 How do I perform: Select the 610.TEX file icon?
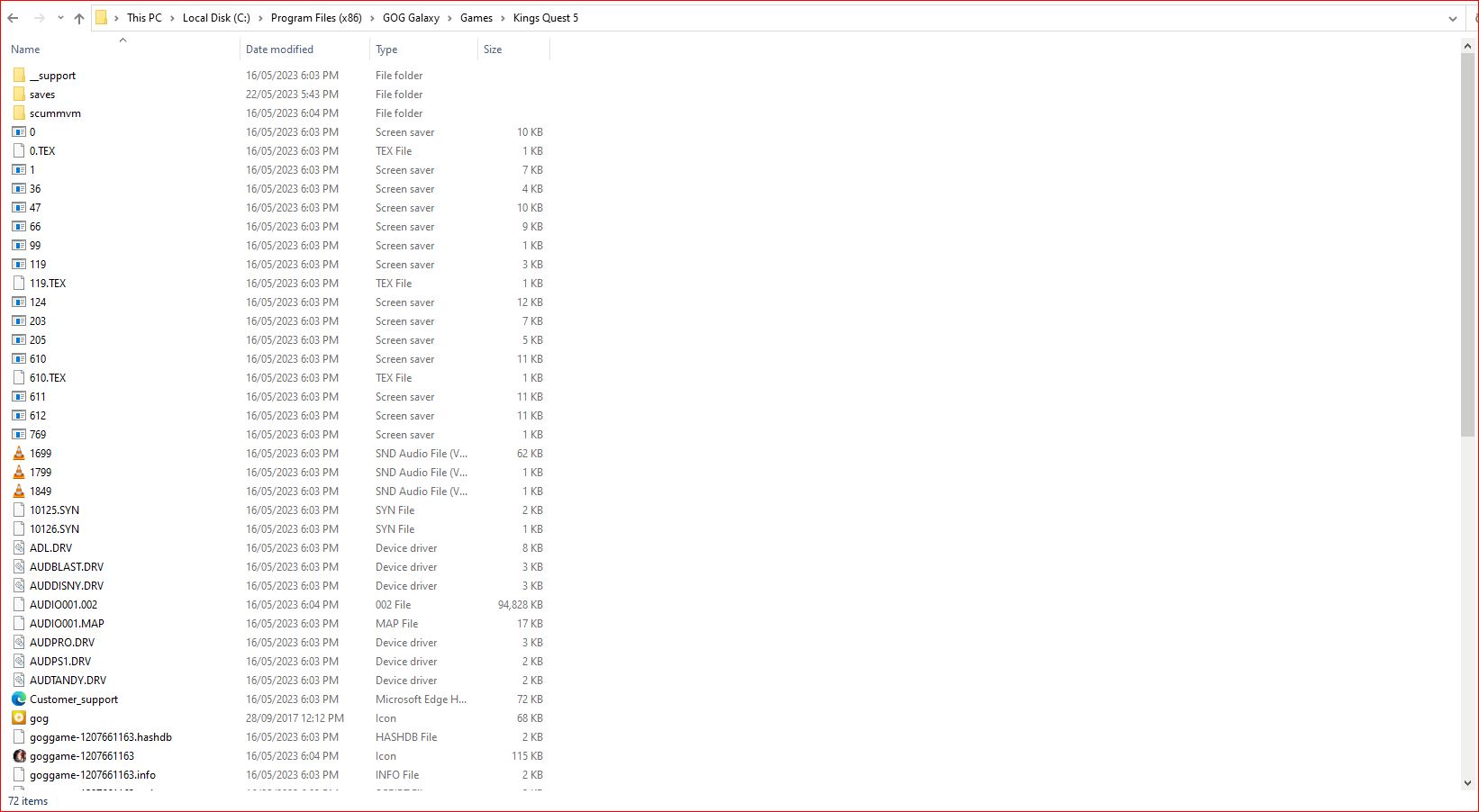[x=19, y=378]
